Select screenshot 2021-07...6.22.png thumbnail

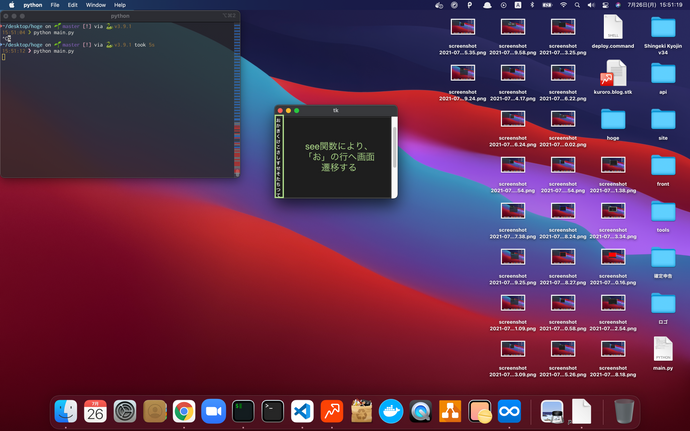(x=563, y=73)
